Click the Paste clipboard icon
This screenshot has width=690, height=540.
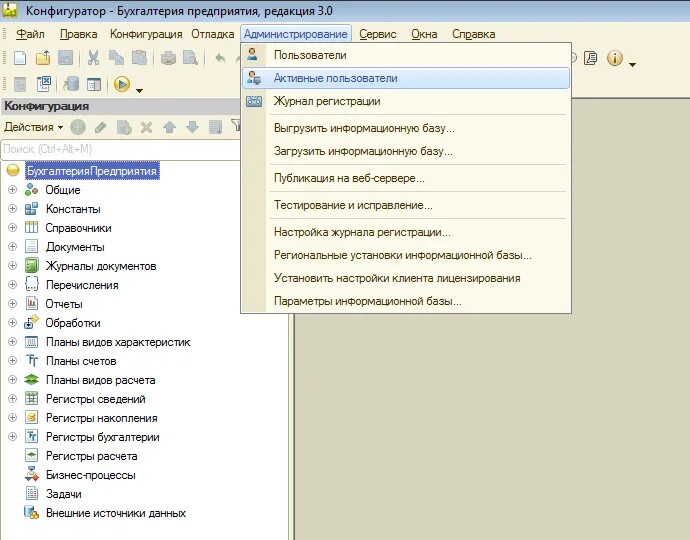[139, 58]
